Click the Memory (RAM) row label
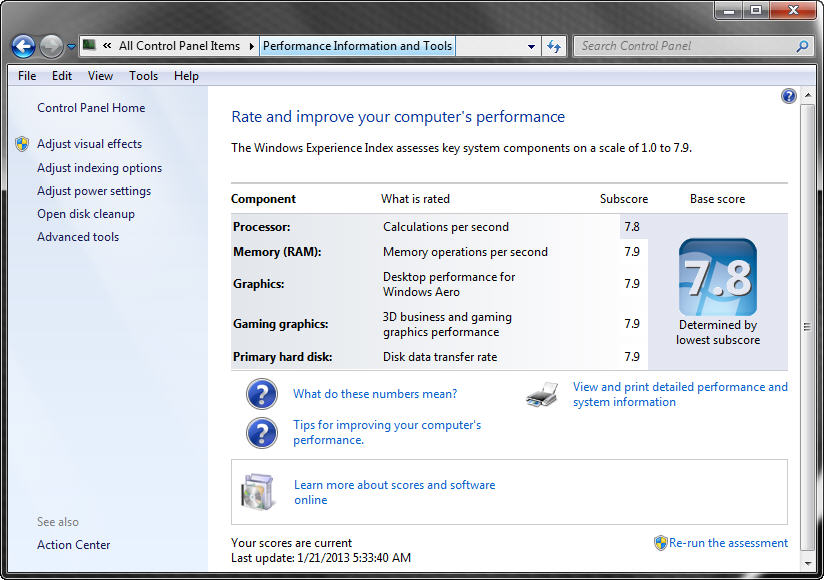This screenshot has width=824, height=580. click(277, 252)
